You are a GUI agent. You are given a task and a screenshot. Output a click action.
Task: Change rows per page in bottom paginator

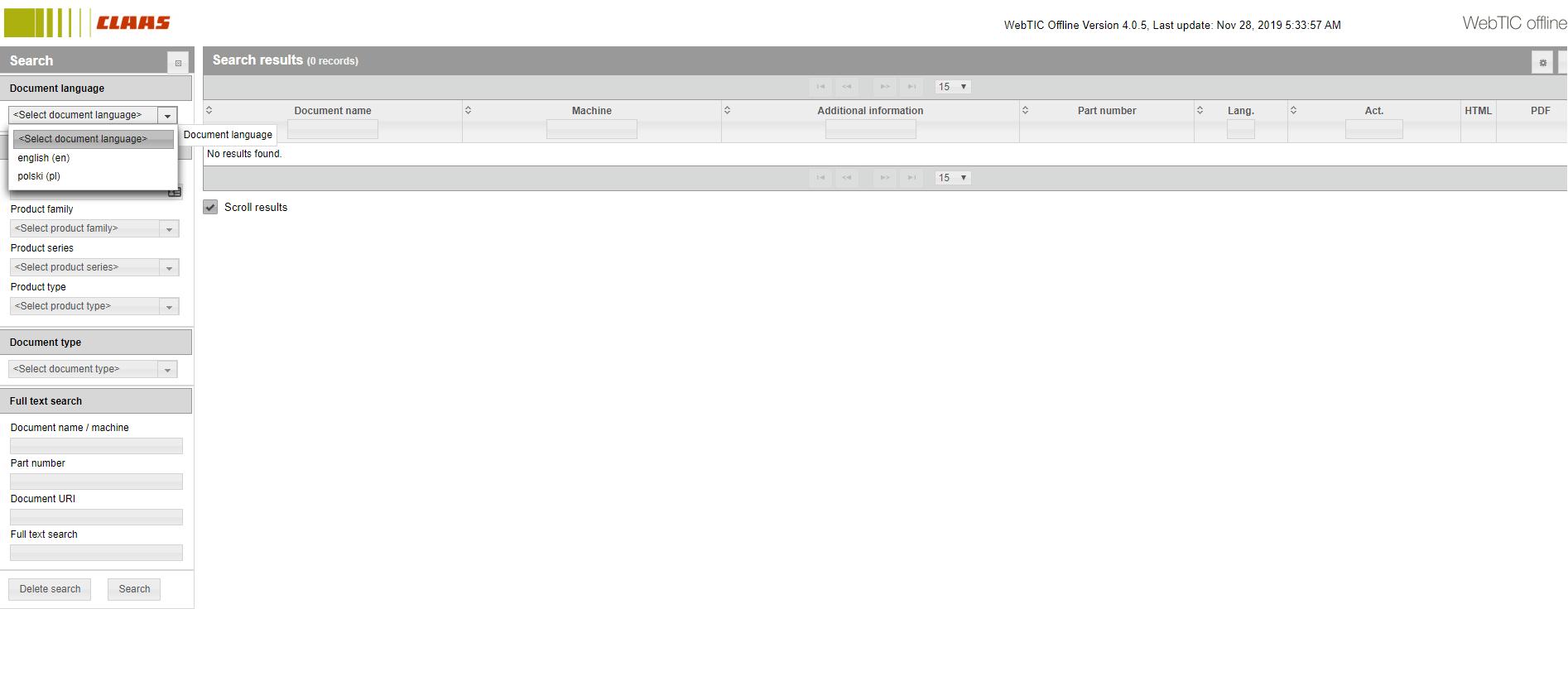coord(952,178)
